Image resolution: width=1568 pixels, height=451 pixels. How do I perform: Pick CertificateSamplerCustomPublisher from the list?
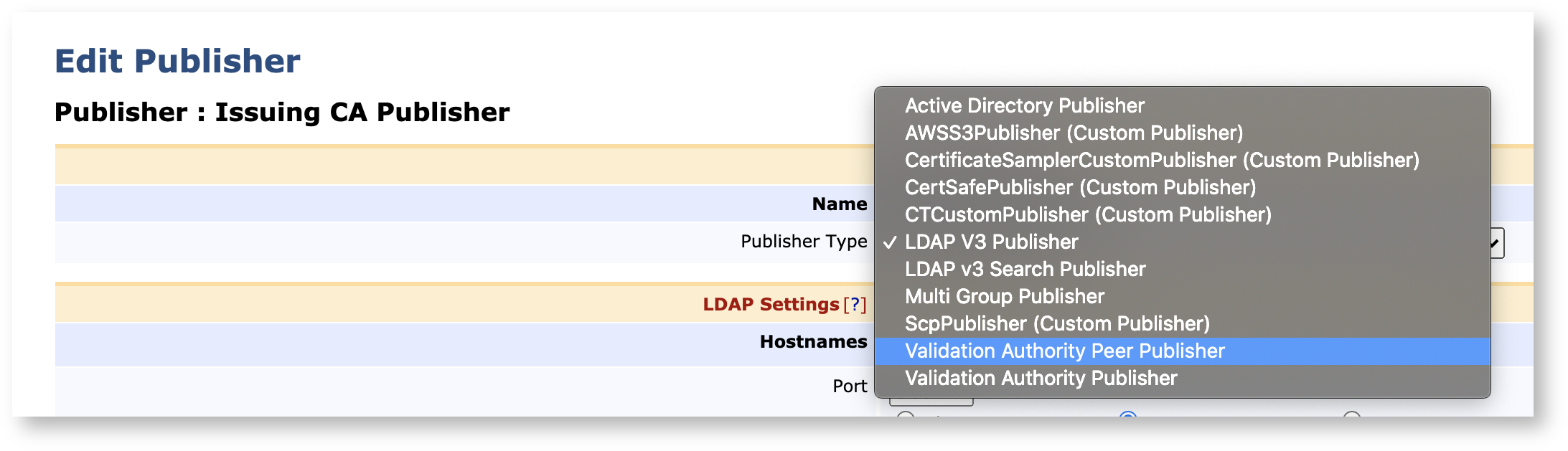click(1161, 160)
